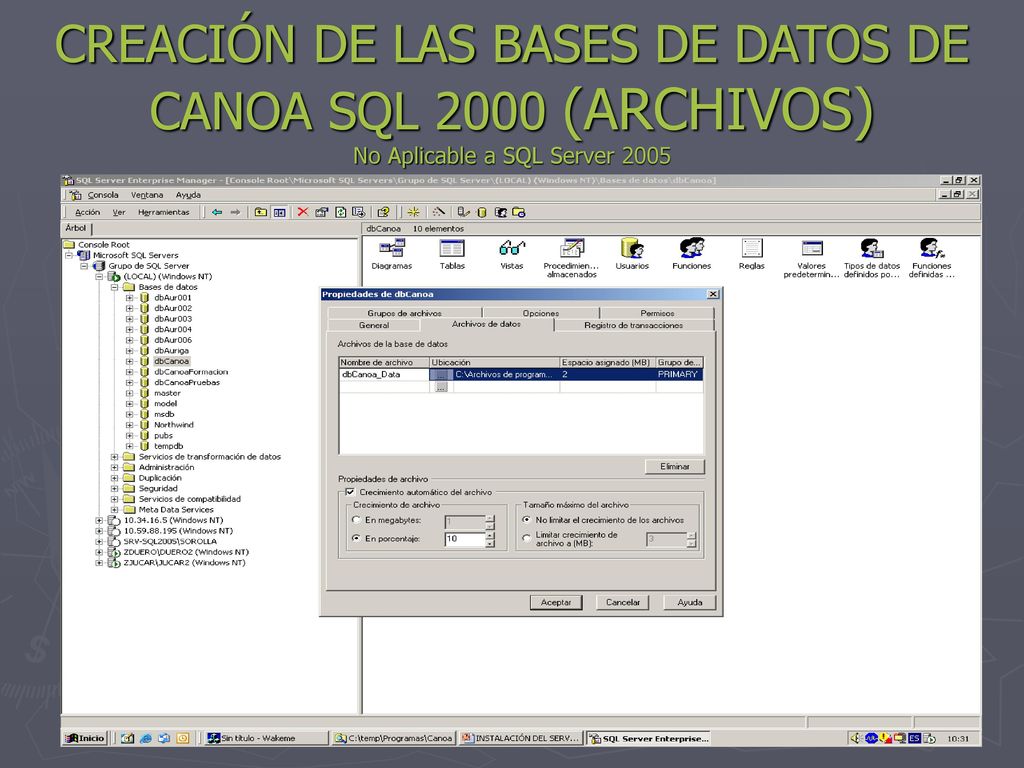Switch to the Grupos de archivos tab
1024x768 pixels.
(x=404, y=313)
